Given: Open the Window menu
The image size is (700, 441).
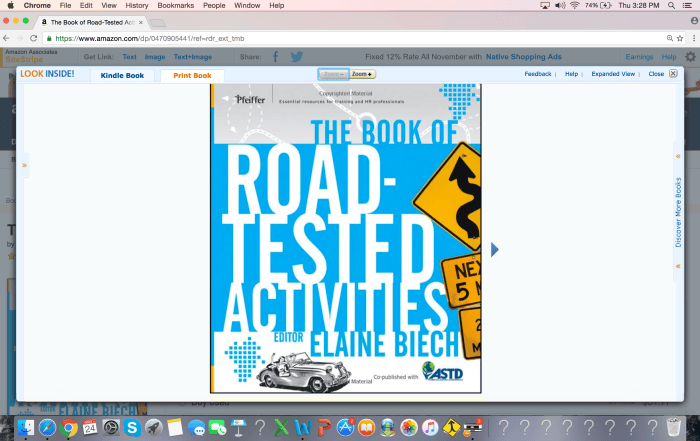Looking at the screenshot, I should click(247, 5).
